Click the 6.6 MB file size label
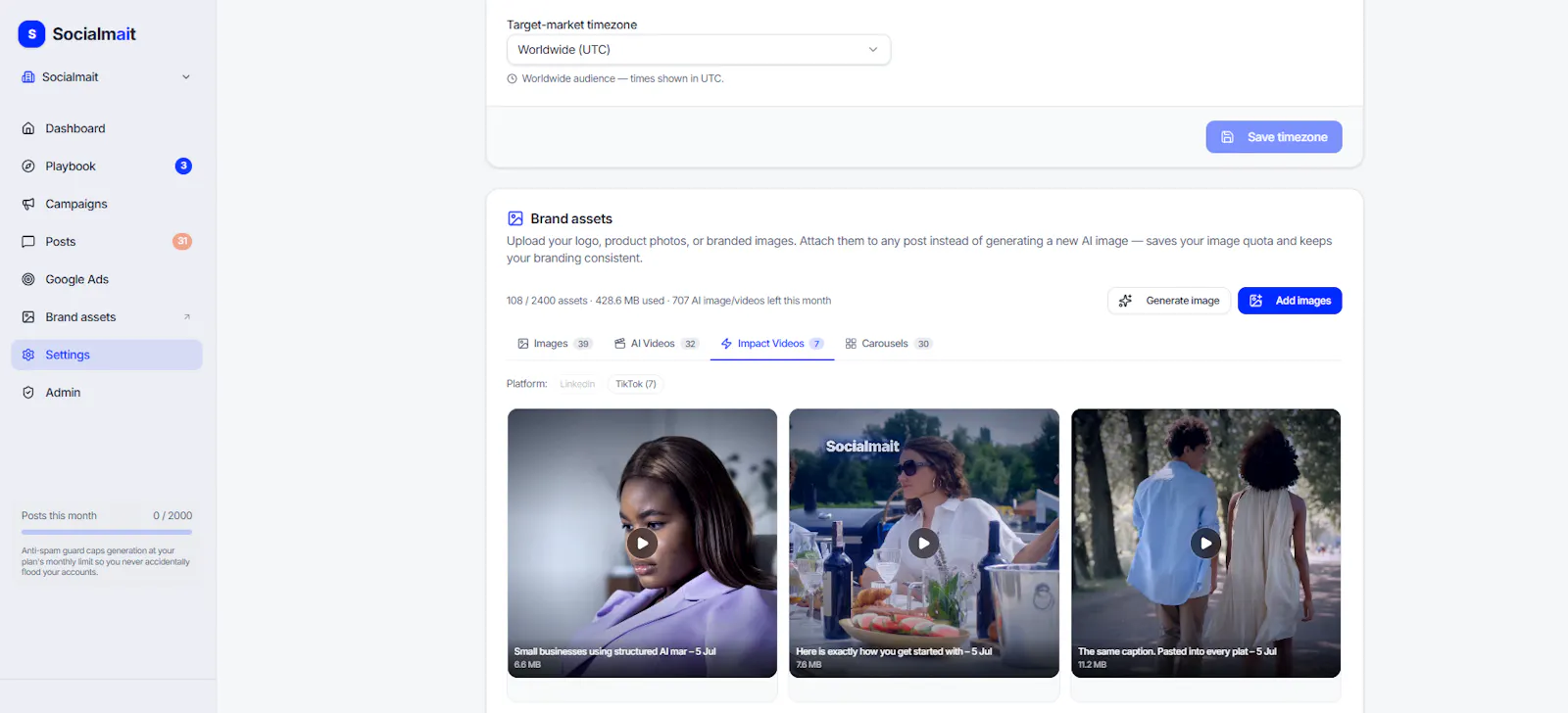Viewport: 1568px width, 713px height. (x=527, y=665)
